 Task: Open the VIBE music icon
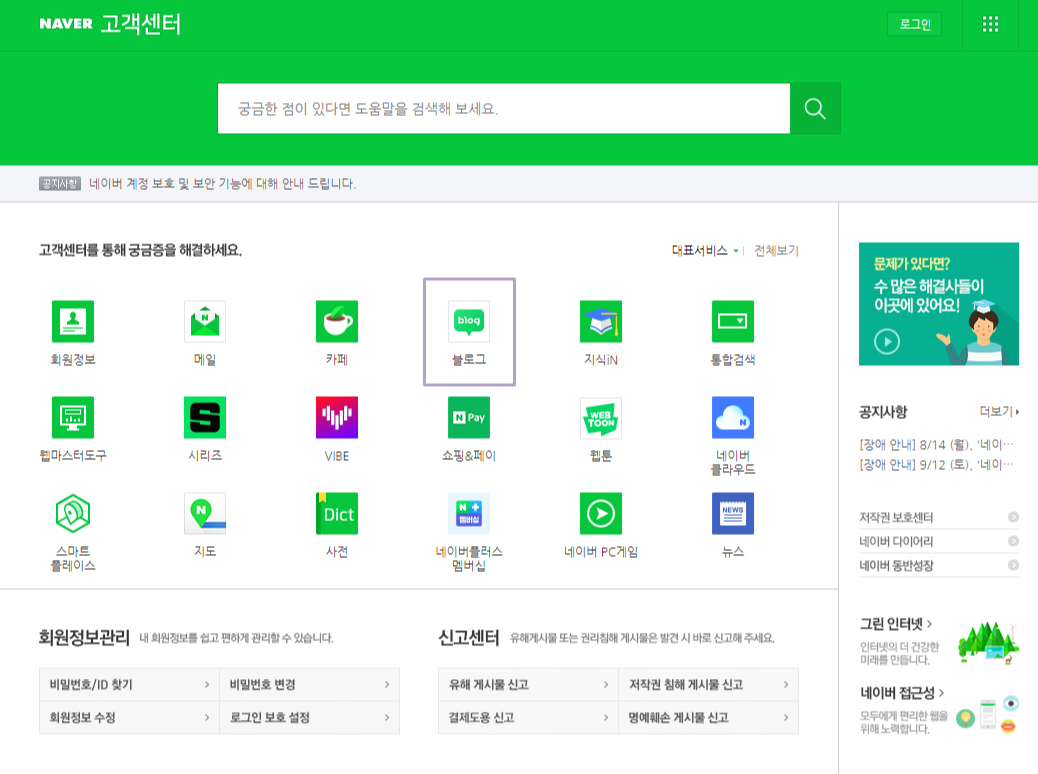(337, 417)
